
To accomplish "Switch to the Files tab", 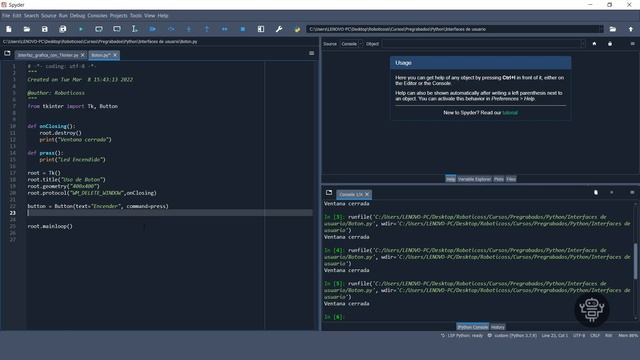I will pos(511,179).
